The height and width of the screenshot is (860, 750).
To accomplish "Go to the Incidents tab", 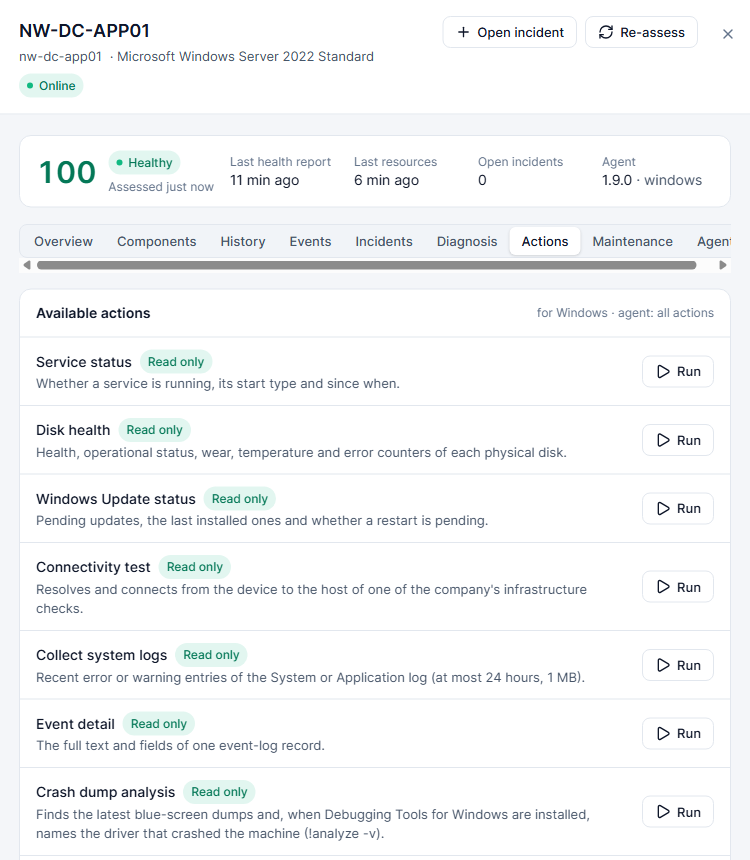I will click(x=384, y=241).
